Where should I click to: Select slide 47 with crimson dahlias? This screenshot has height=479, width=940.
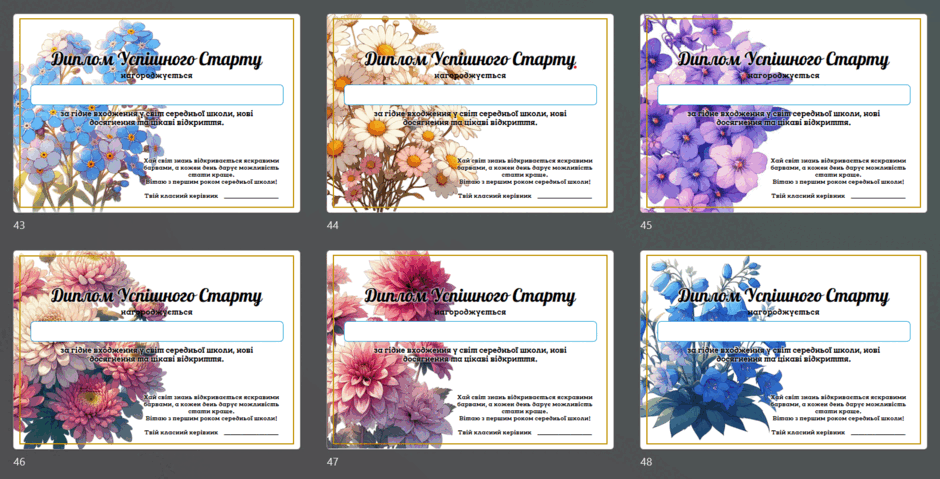pyautogui.click(x=470, y=350)
